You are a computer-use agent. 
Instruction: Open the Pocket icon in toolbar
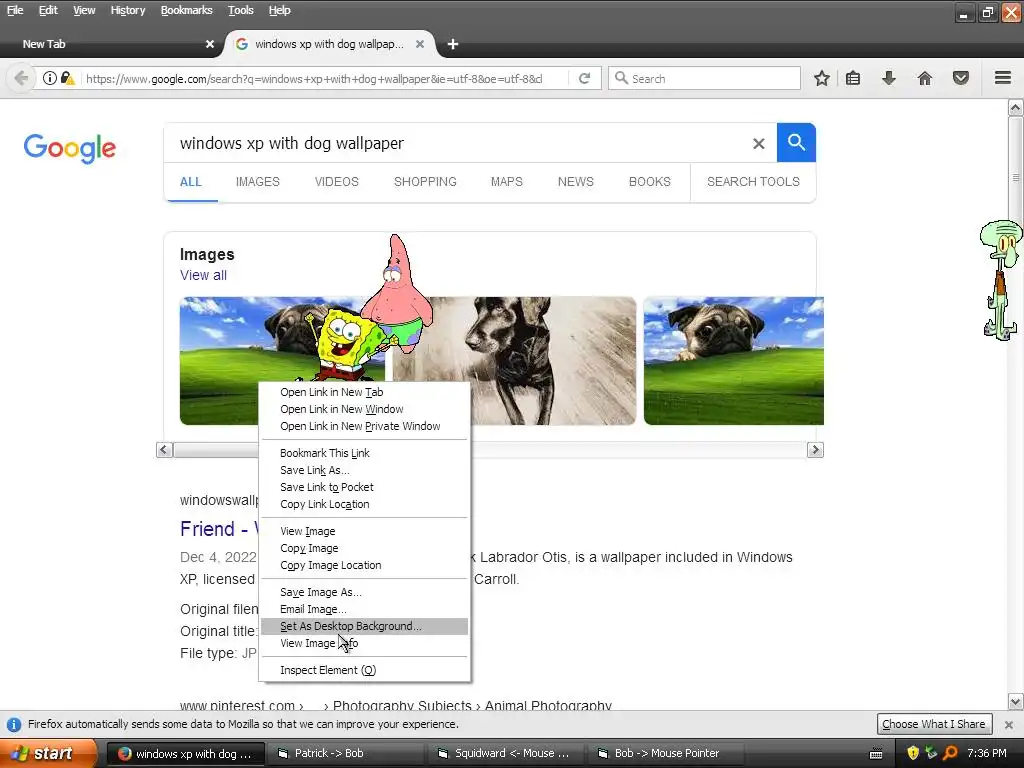[x=961, y=78]
